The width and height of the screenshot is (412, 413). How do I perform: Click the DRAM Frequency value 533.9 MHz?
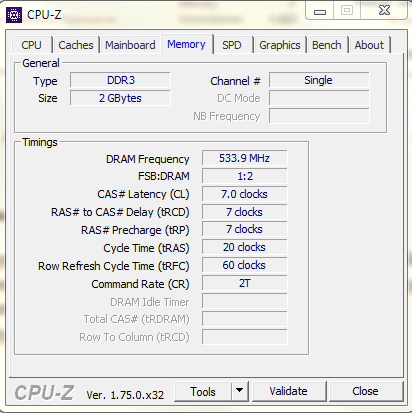point(244,158)
